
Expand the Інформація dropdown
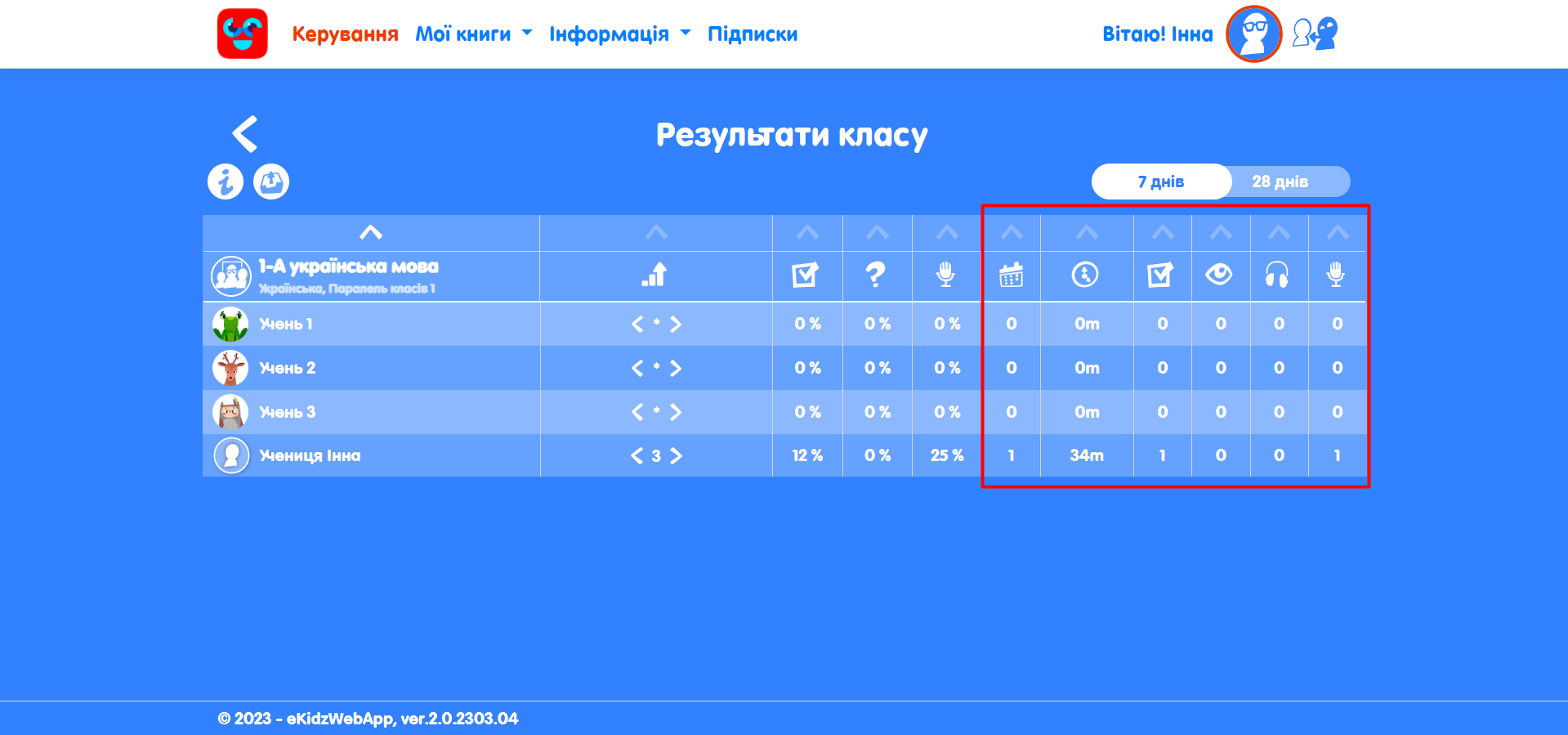620,34
